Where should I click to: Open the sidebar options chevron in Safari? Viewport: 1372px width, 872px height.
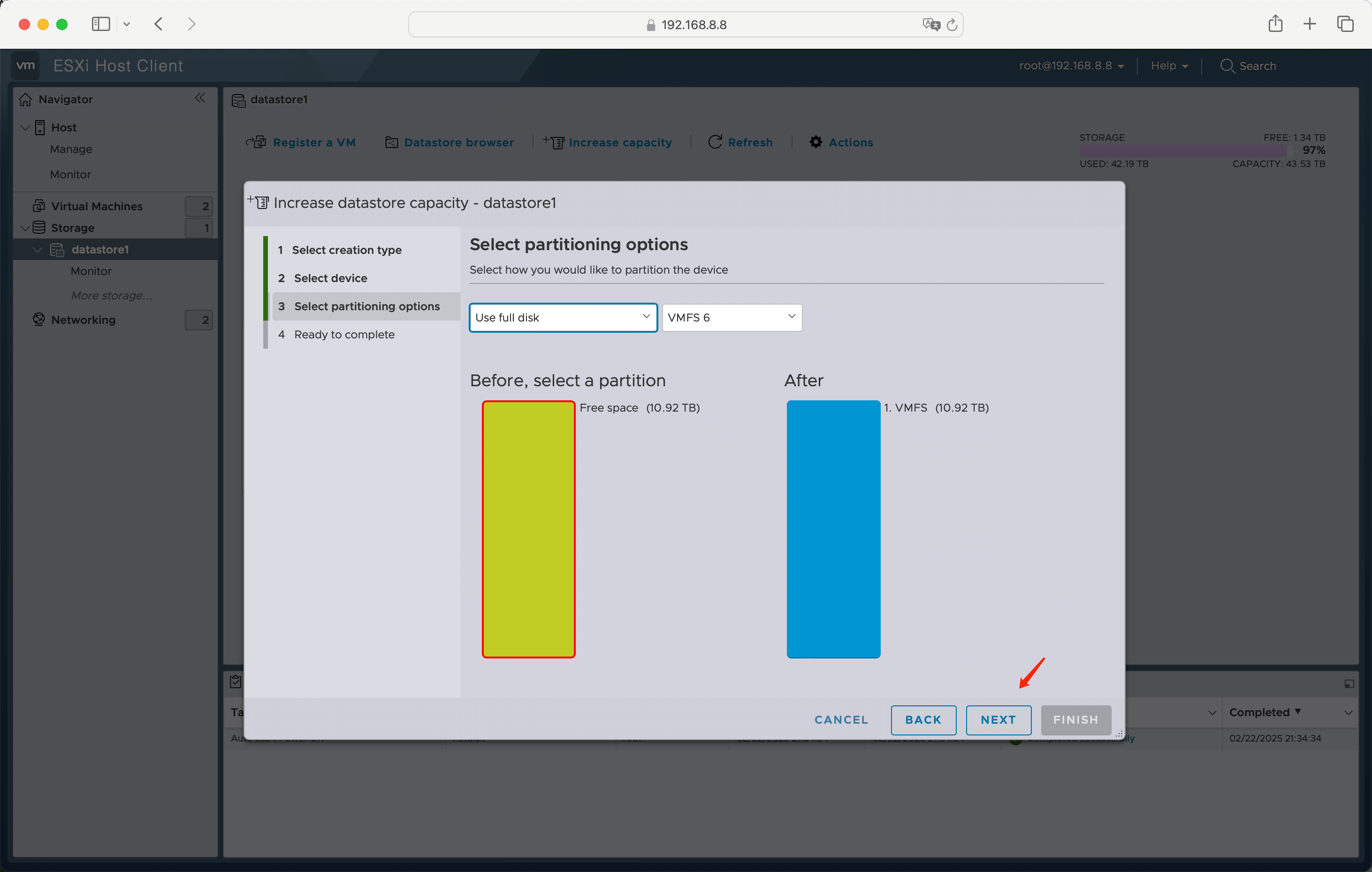[127, 24]
